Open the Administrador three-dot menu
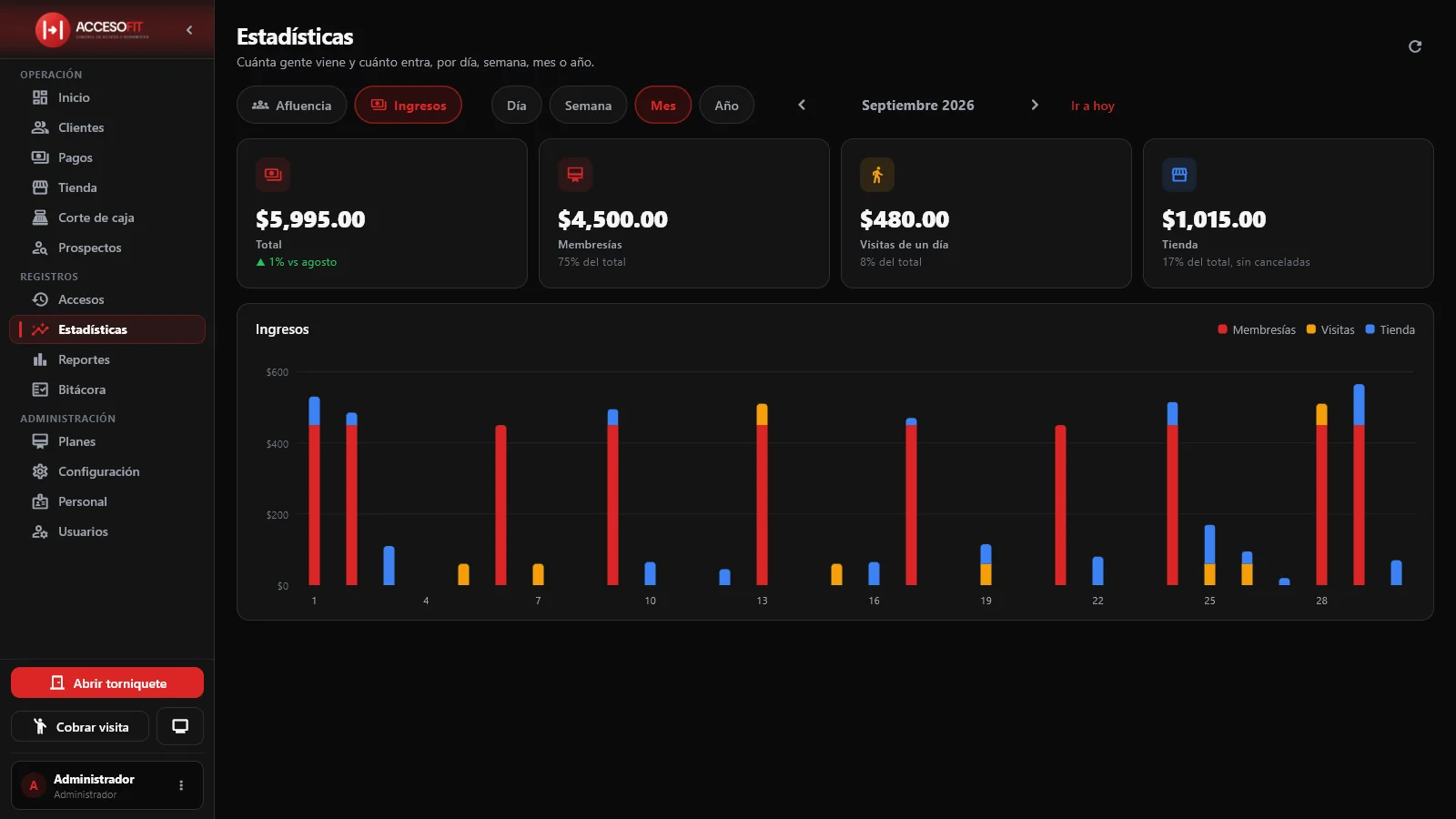Image resolution: width=1456 pixels, height=819 pixels. pyautogui.click(x=181, y=785)
